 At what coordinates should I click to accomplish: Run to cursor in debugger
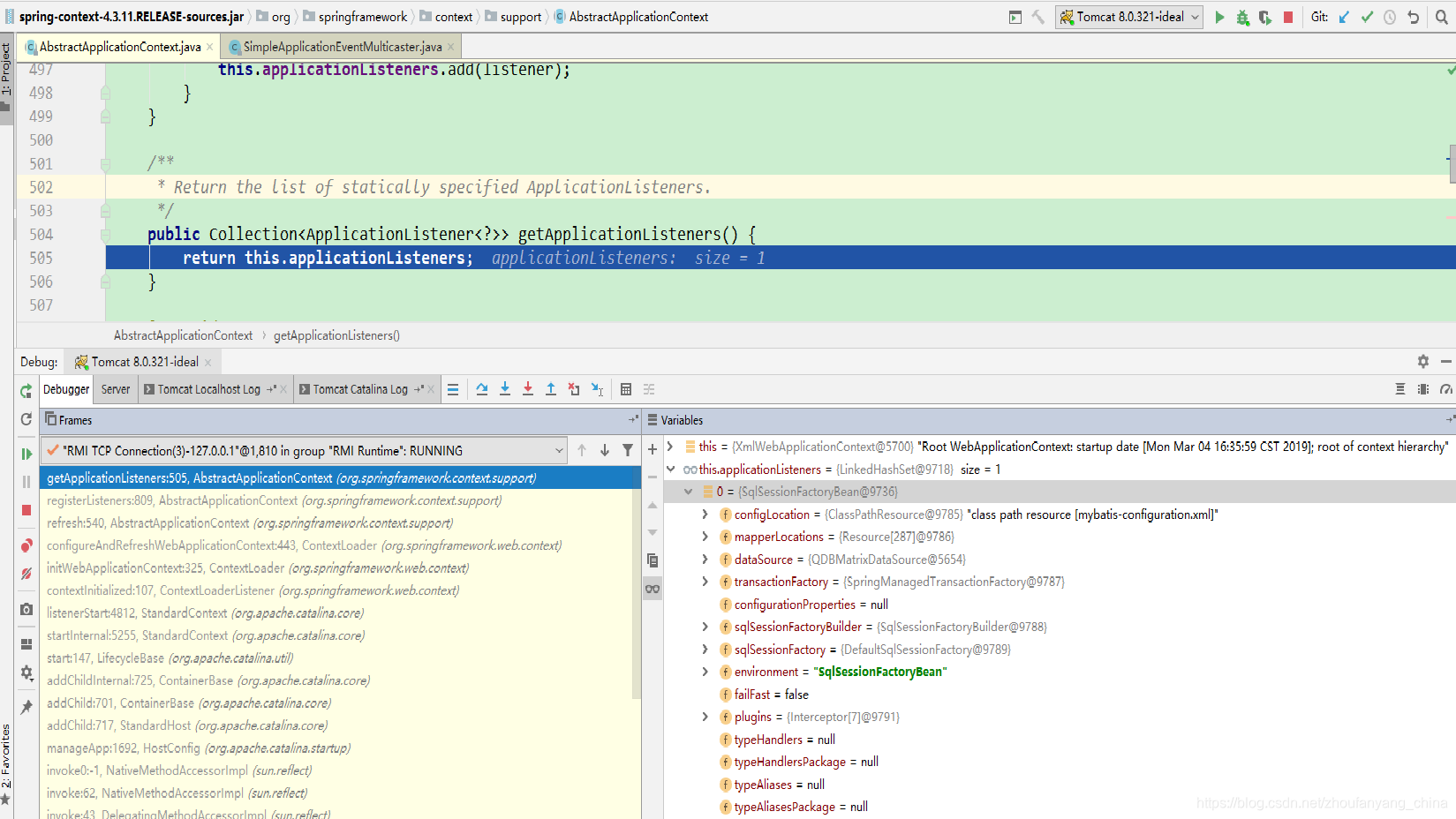tap(597, 389)
